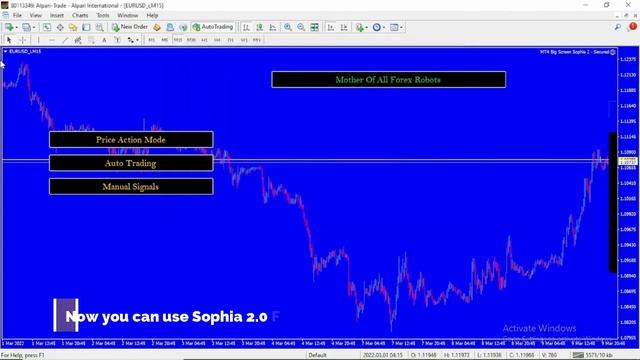Open the Periods clock icon
The width and height of the screenshot is (640, 360).
point(376,27)
